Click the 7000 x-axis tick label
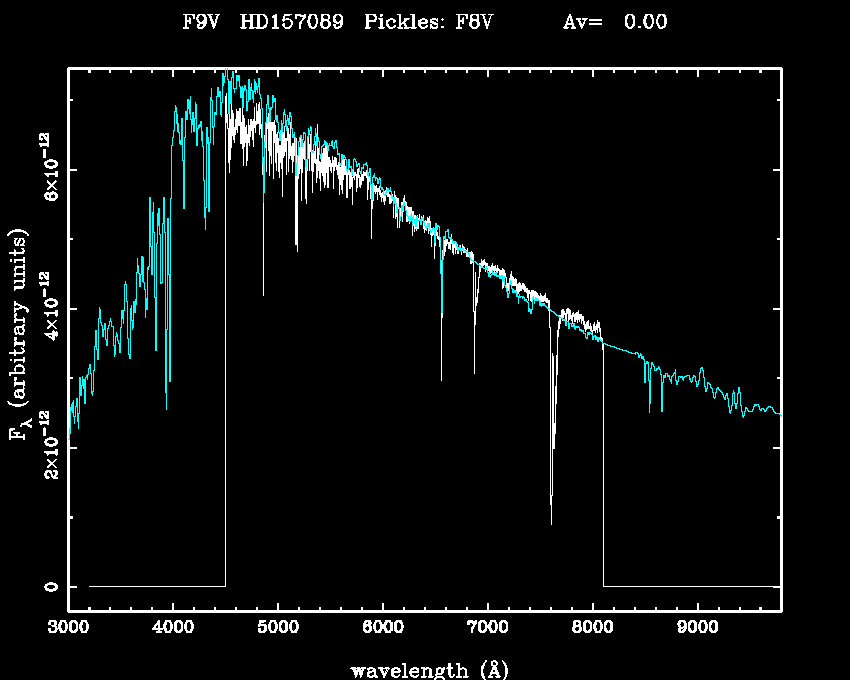The width and height of the screenshot is (850, 680). click(487, 630)
